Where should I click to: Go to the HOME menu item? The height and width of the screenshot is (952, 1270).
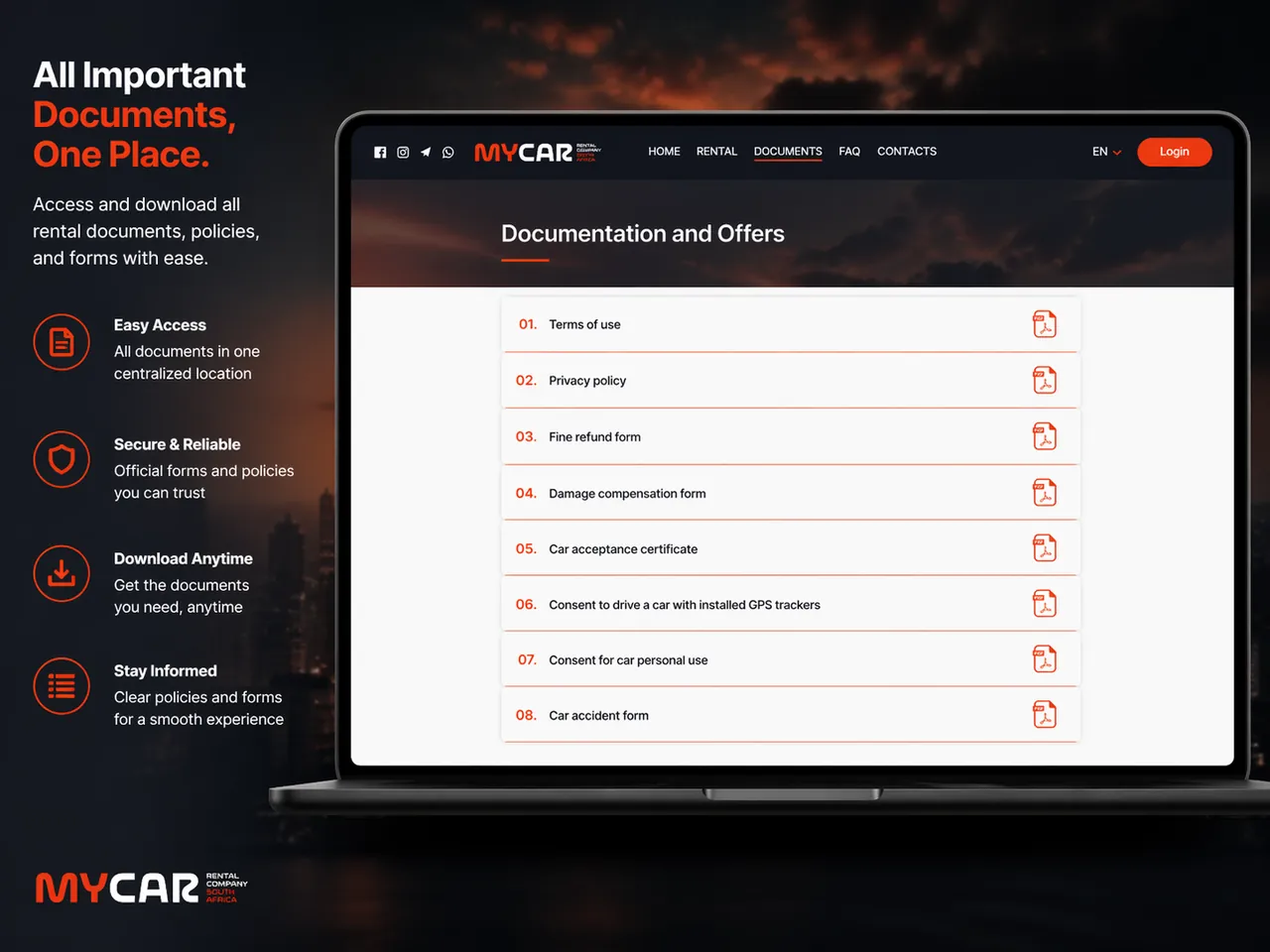point(664,152)
